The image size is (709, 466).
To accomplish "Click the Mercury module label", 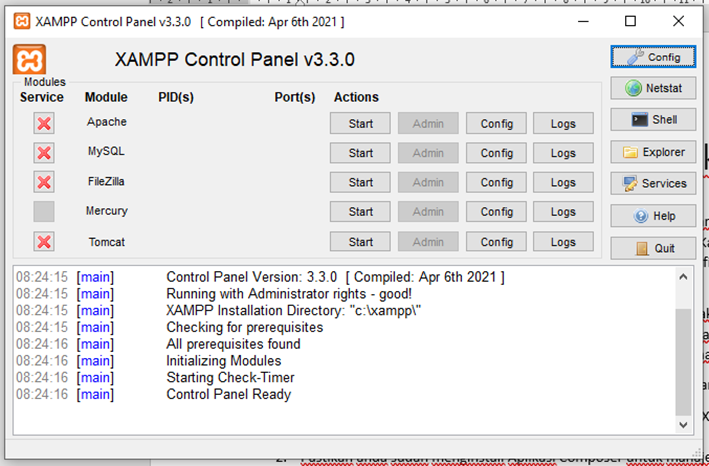I will tap(107, 211).
